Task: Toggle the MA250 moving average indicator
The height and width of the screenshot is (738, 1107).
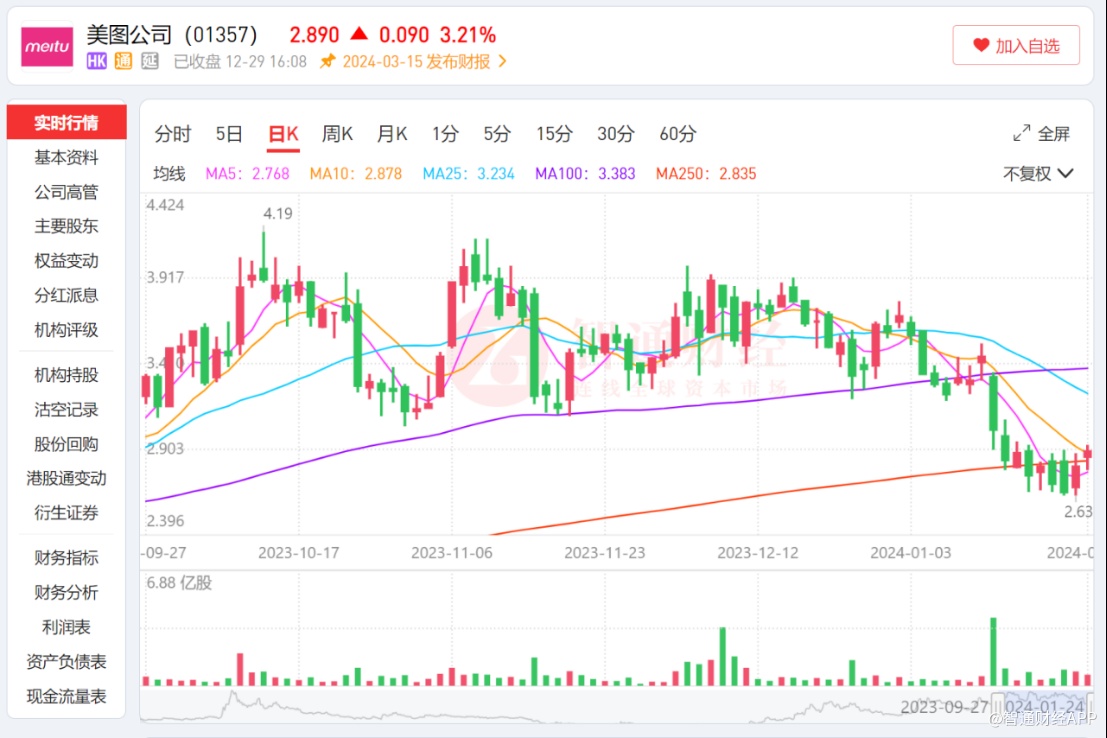Action: (706, 173)
